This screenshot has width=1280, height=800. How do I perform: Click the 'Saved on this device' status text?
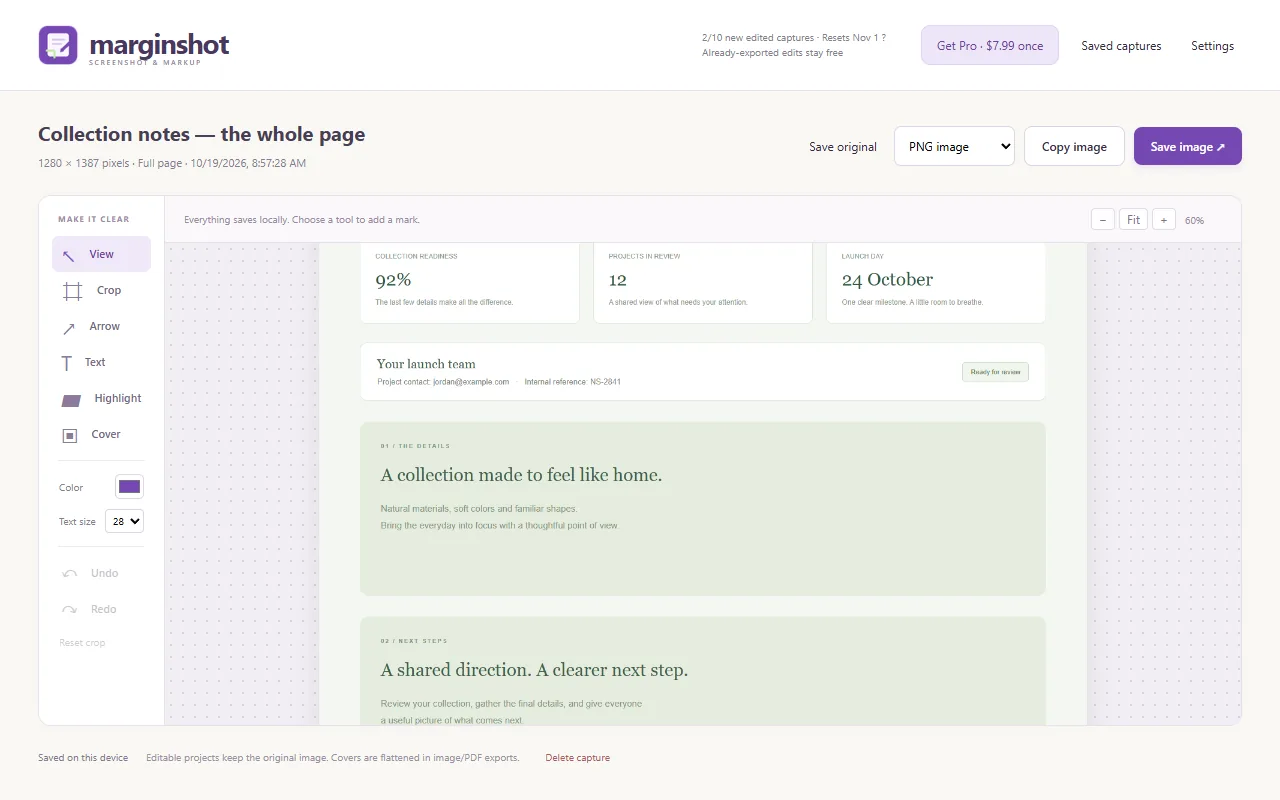tap(83, 758)
